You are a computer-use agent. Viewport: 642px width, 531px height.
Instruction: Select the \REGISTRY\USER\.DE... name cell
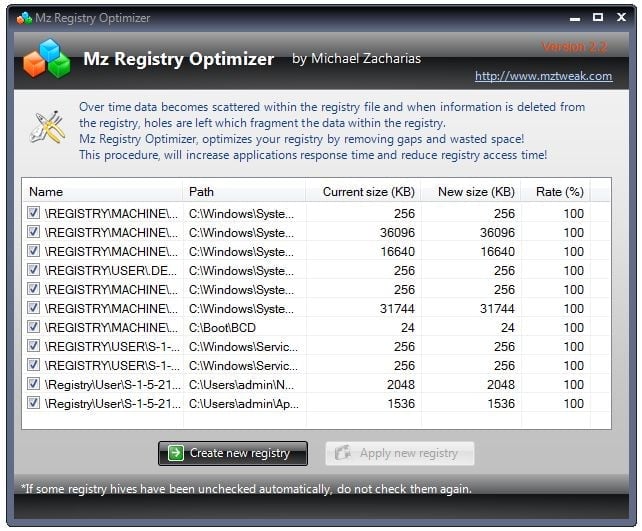pyautogui.click(x=111, y=271)
